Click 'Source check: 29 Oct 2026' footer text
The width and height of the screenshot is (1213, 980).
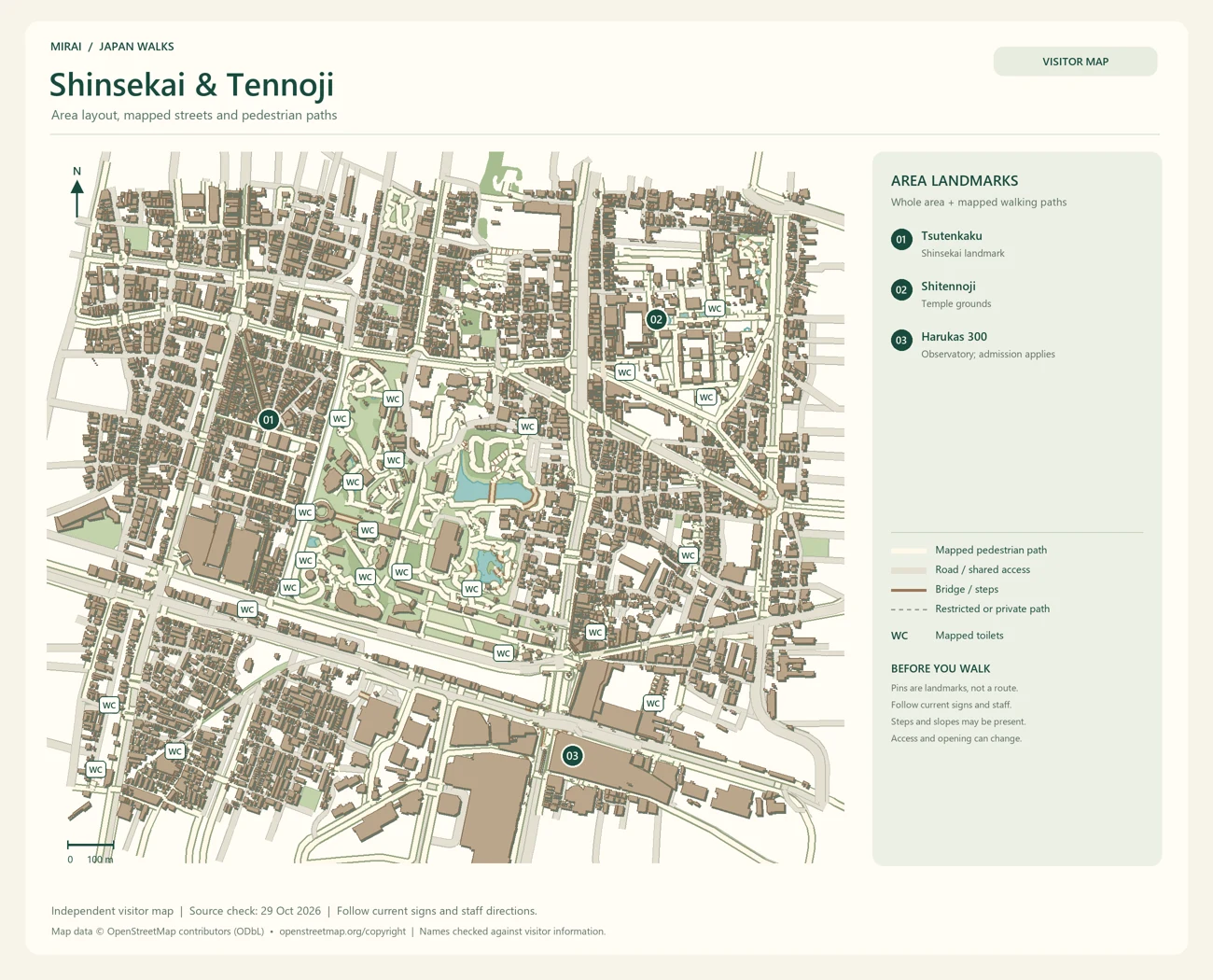(x=255, y=911)
